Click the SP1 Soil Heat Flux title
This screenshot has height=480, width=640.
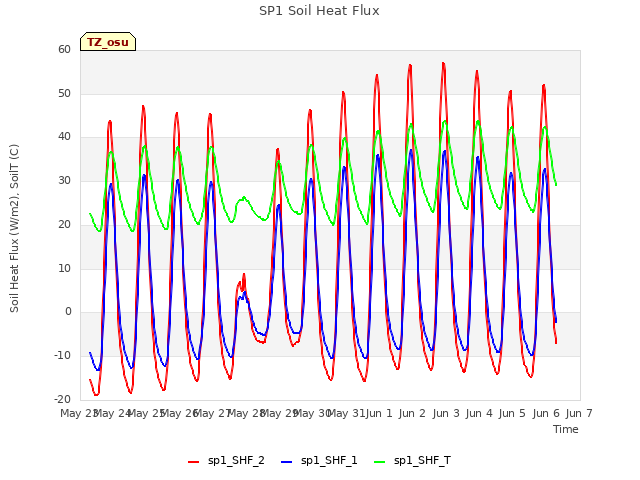point(319,11)
